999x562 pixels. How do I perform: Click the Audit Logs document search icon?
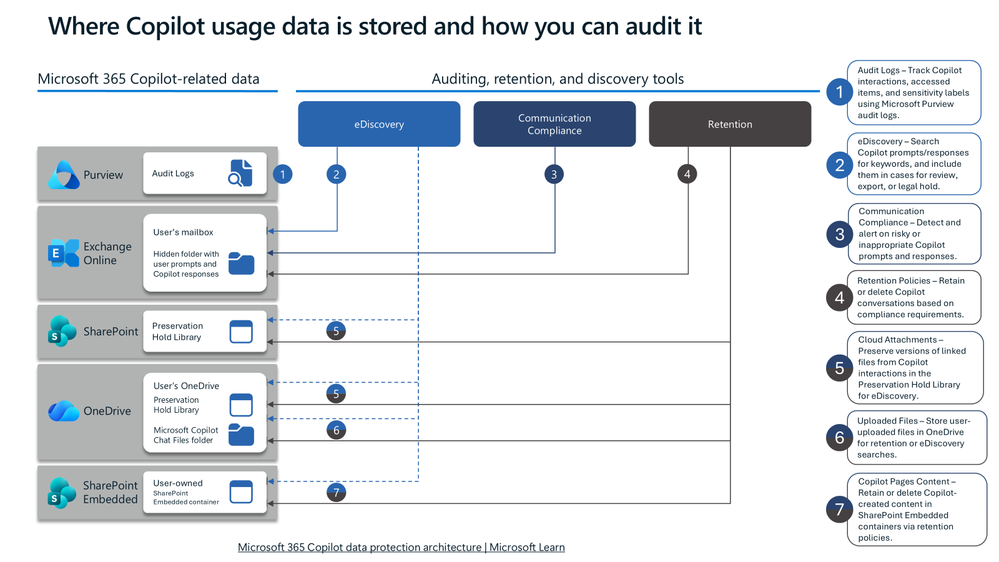click(x=240, y=173)
